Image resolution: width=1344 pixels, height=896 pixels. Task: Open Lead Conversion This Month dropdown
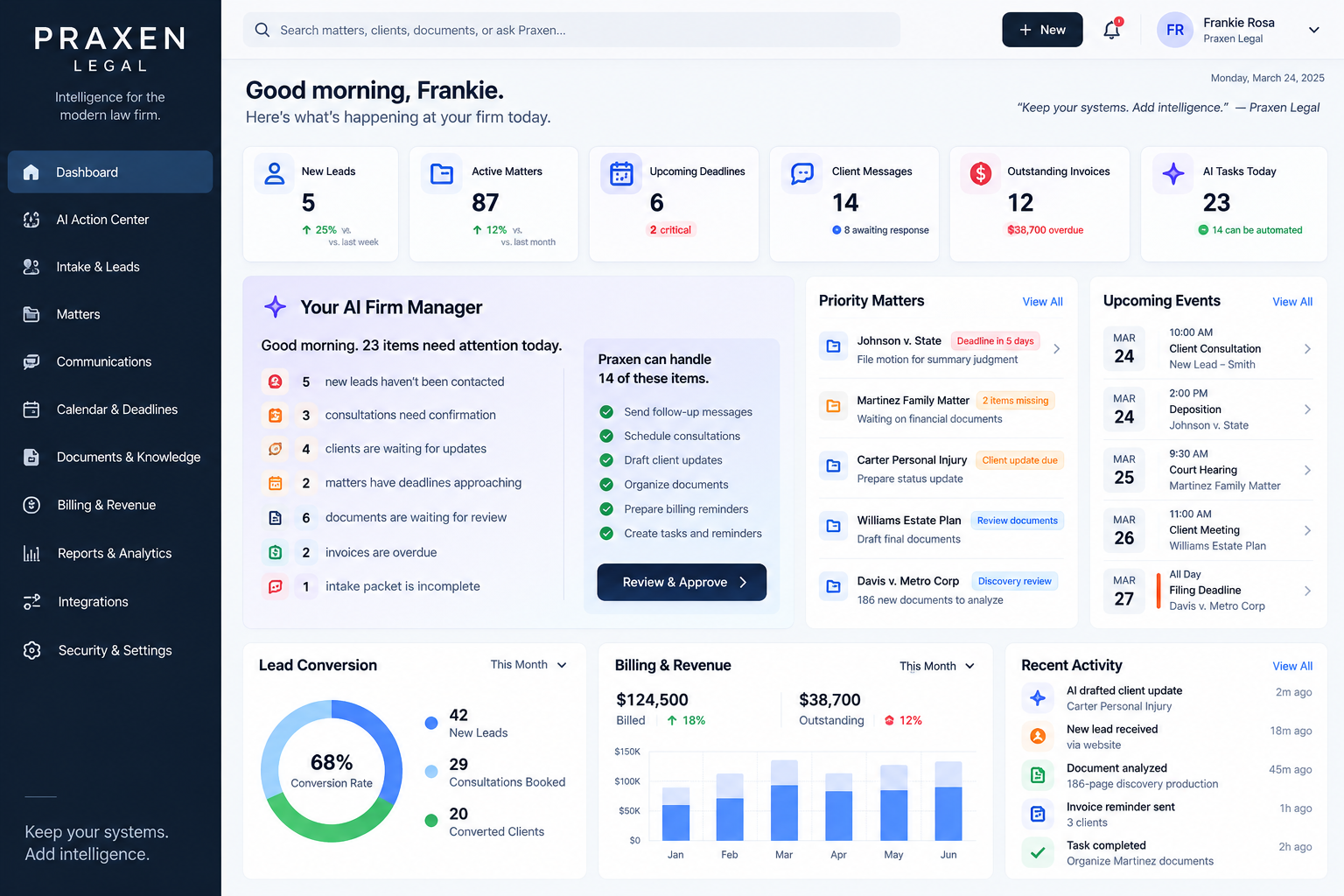(528, 665)
